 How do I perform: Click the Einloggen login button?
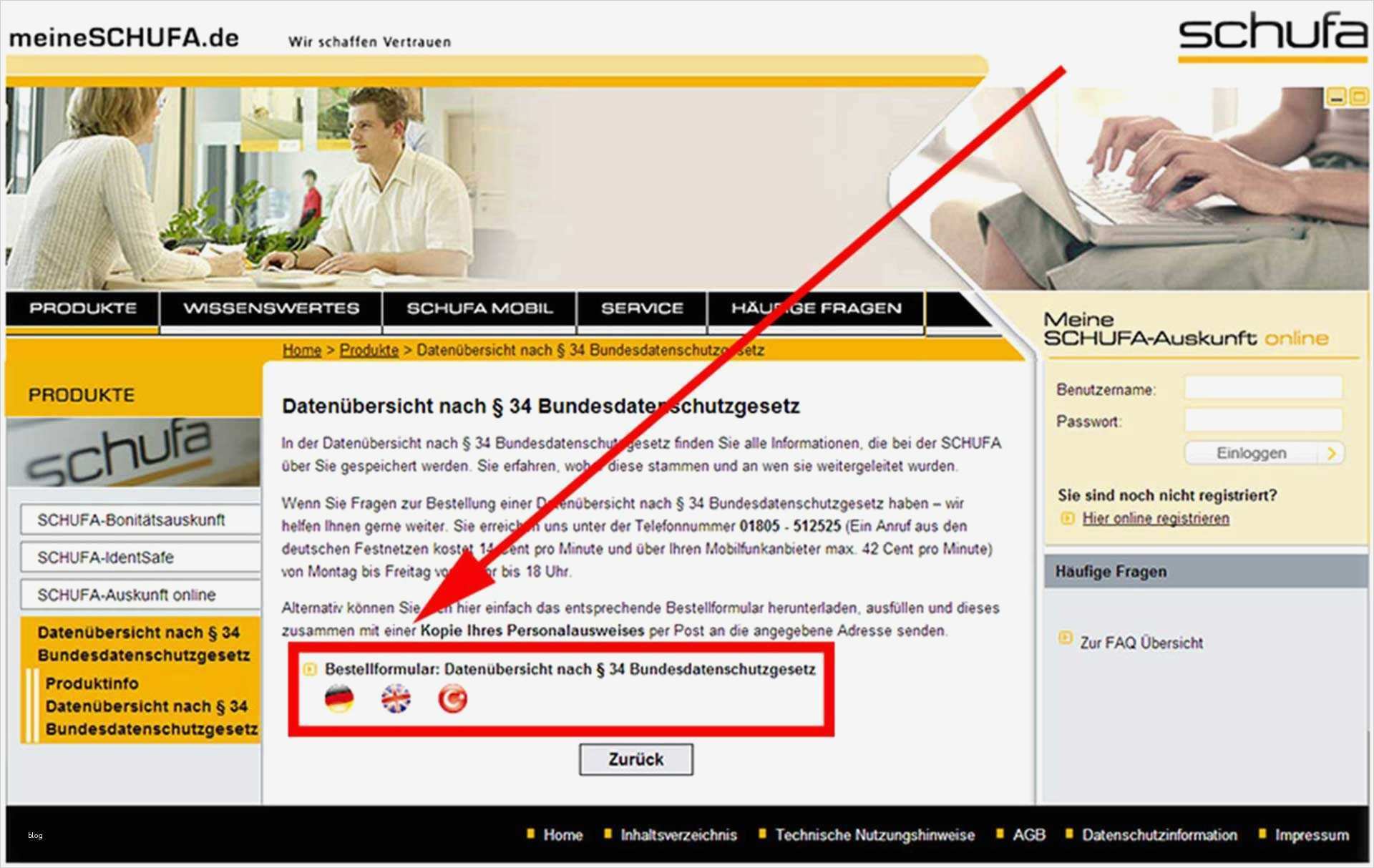click(1252, 453)
